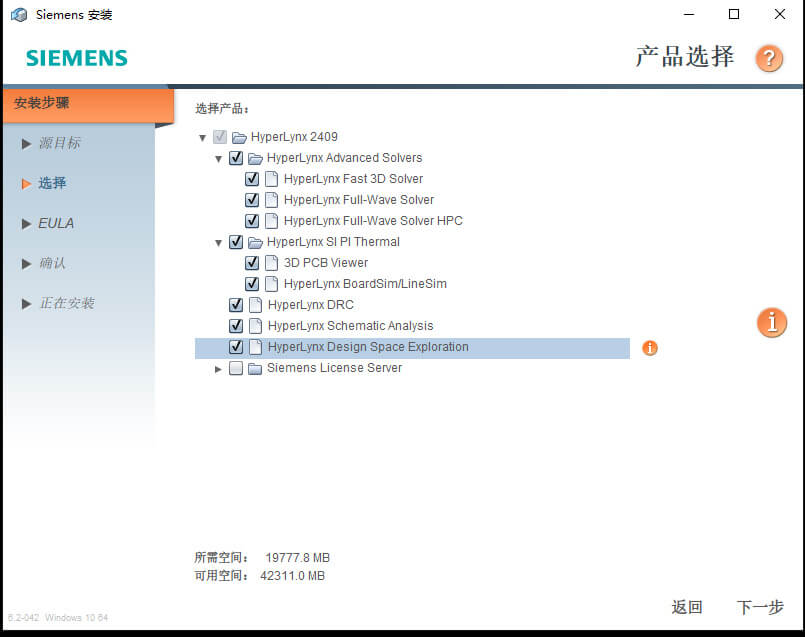Image resolution: width=805 pixels, height=637 pixels.
Task: Collapse the HyperLynx SI PI Thermal node
Action: 219,243
